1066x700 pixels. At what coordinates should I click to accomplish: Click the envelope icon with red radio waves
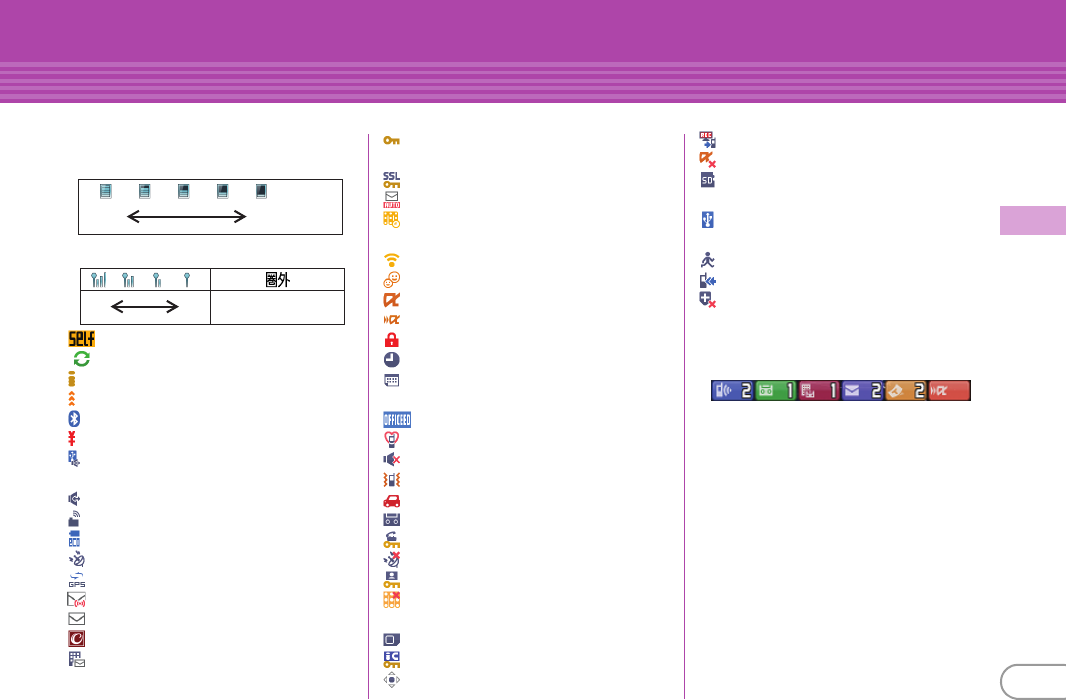tap(76, 599)
